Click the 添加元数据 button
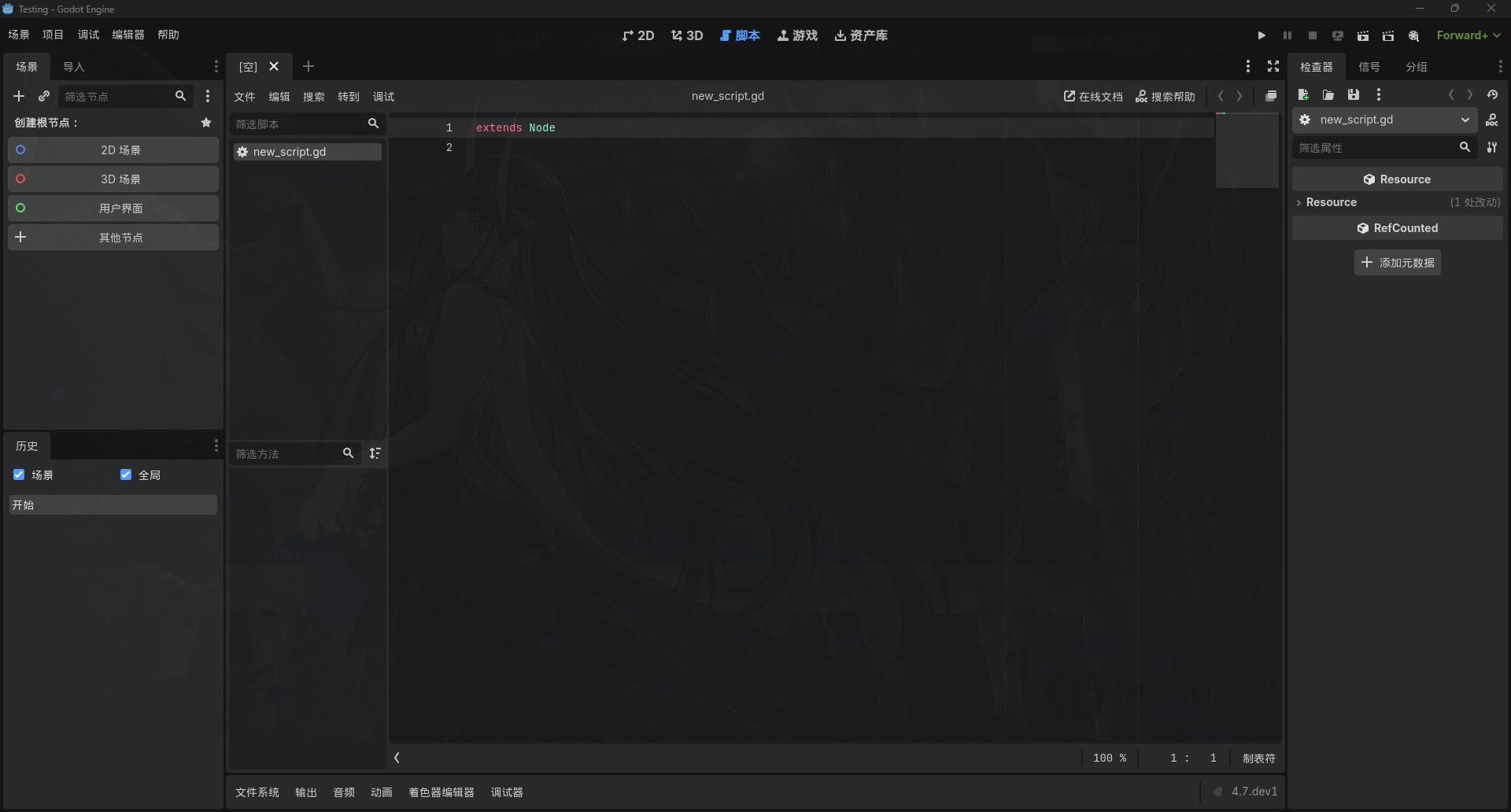The width and height of the screenshot is (1511, 812). click(1398, 262)
